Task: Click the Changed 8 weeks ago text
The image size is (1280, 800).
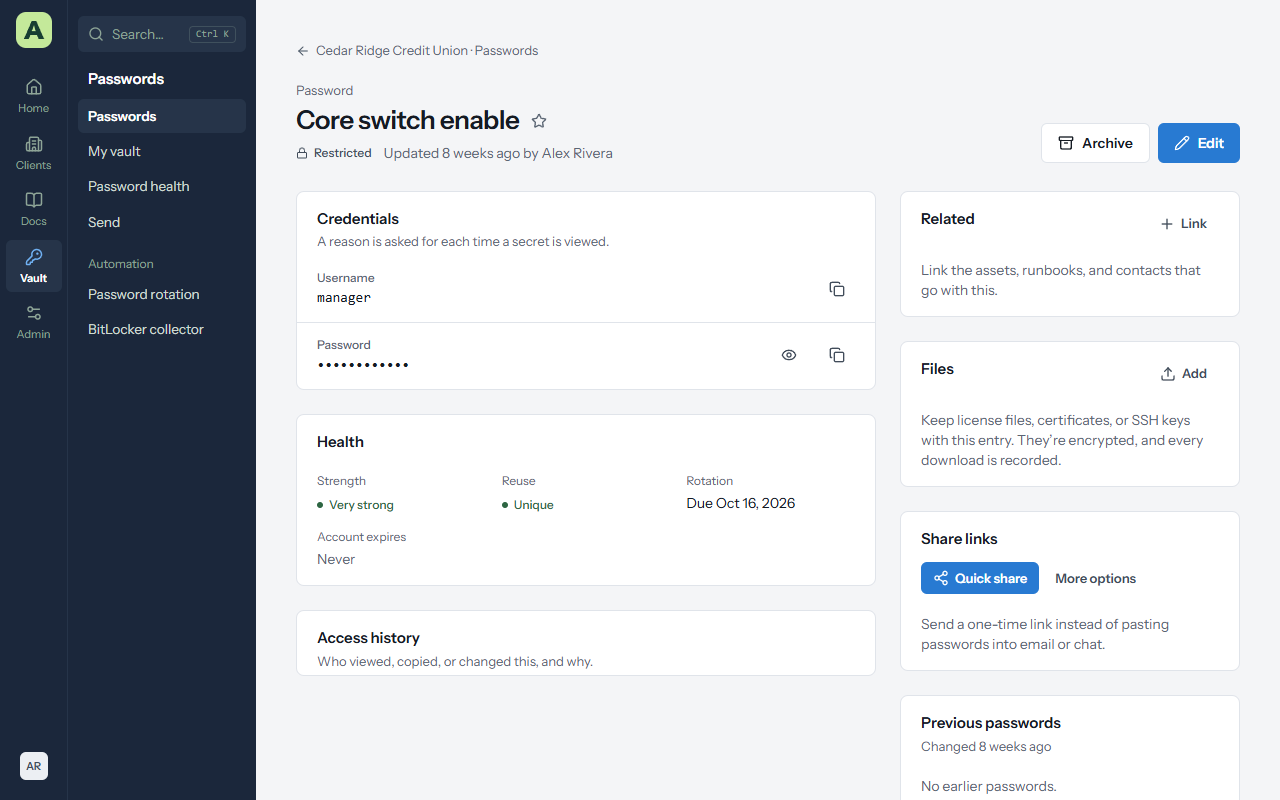Action: tap(986, 747)
